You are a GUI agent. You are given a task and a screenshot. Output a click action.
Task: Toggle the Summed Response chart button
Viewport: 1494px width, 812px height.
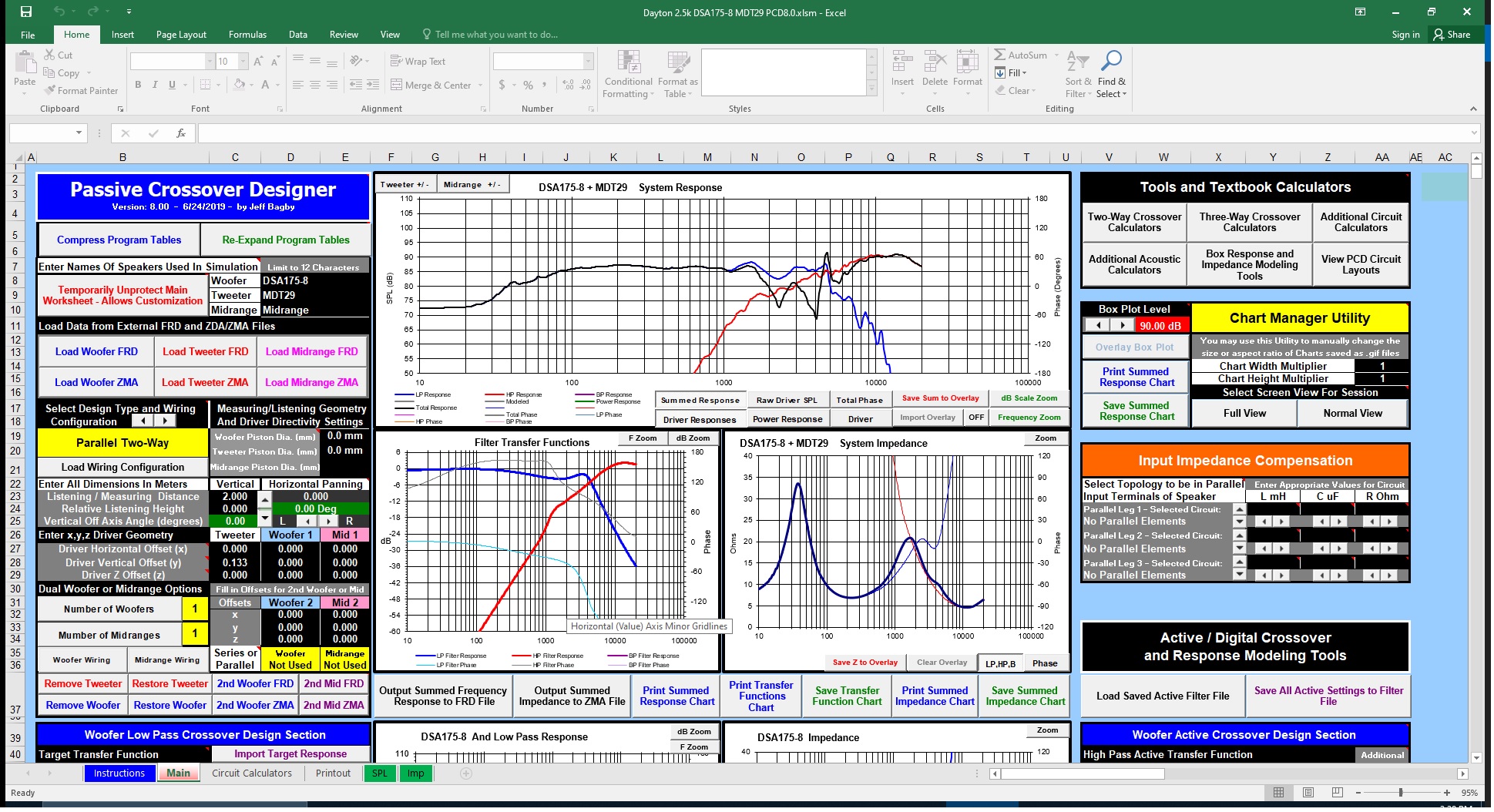[700, 400]
